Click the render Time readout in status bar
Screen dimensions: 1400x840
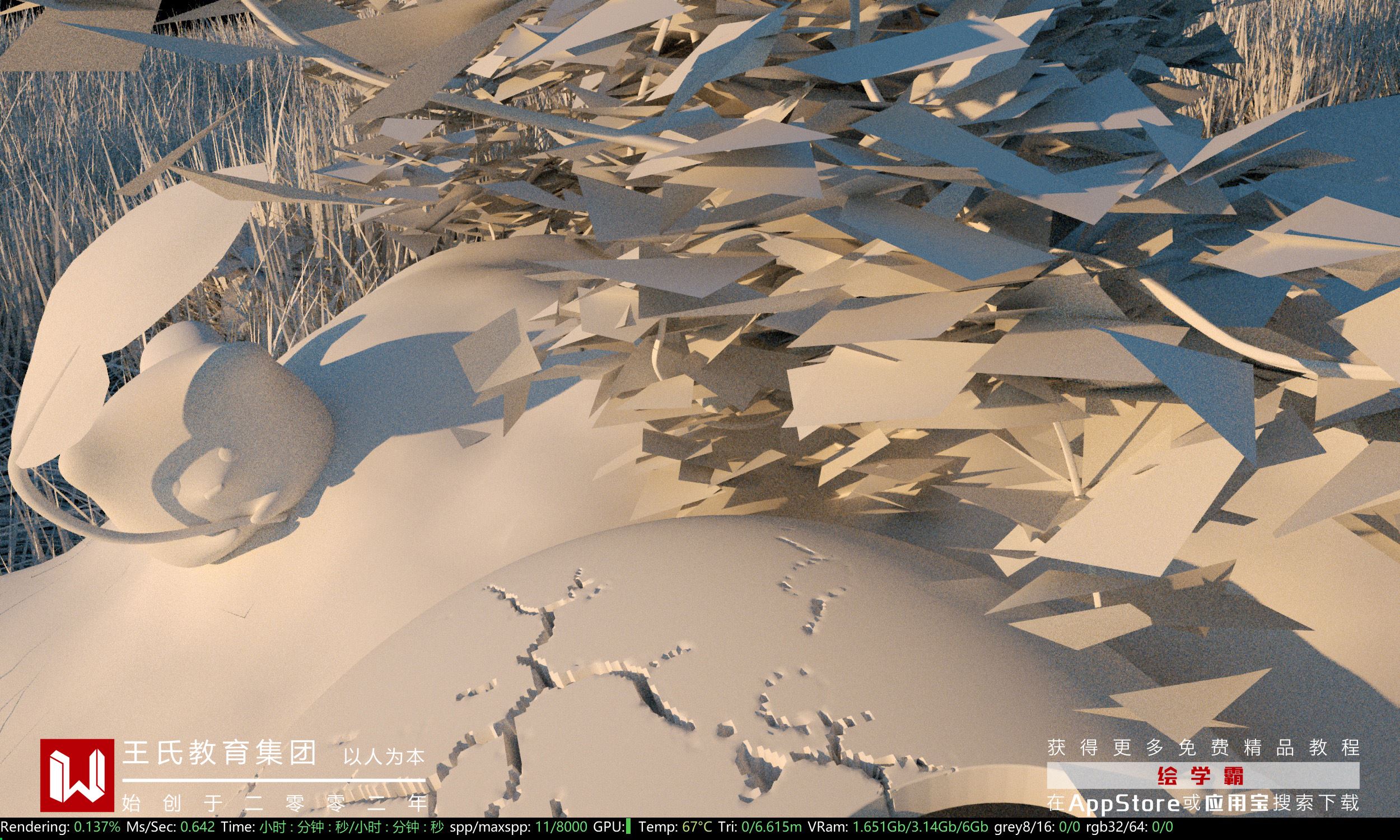coord(352,827)
